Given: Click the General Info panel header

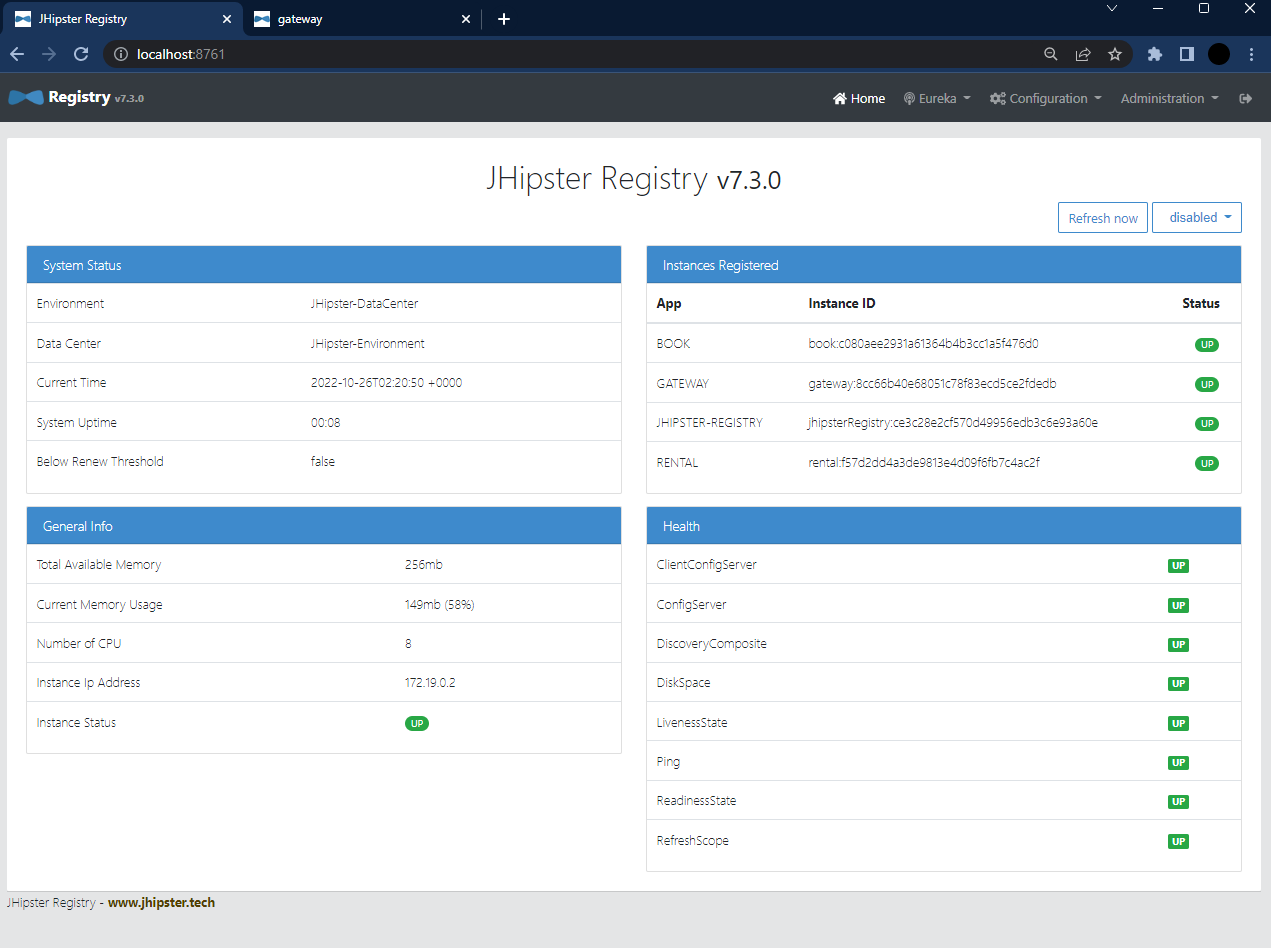Looking at the screenshot, I should 324,526.
